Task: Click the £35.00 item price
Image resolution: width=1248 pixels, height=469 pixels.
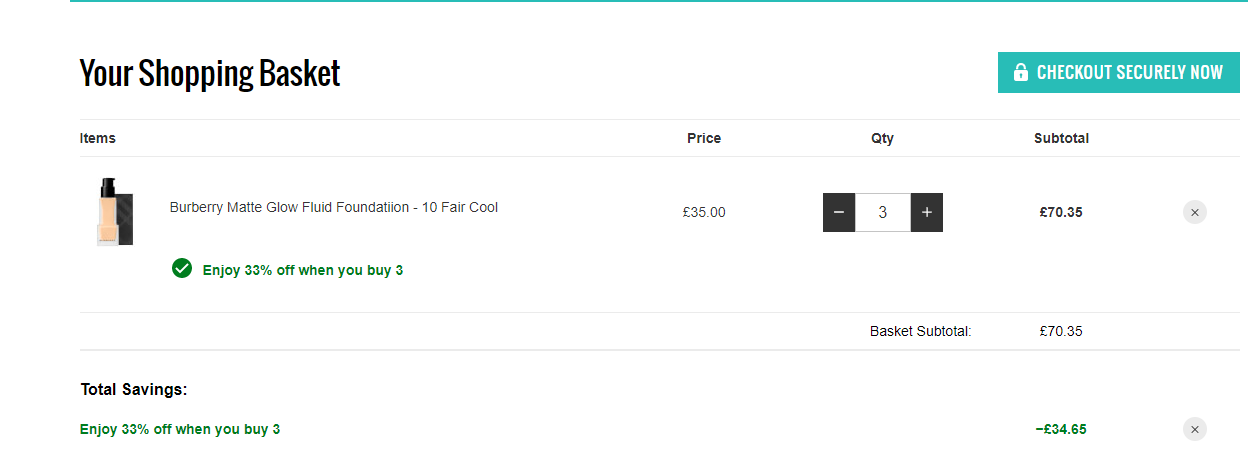Action: point(704,212)
